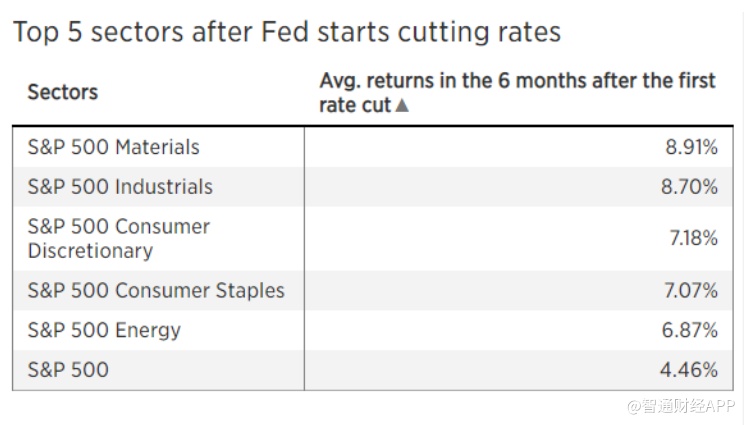Click the sort arrow beside rate cut

point(402,106)
